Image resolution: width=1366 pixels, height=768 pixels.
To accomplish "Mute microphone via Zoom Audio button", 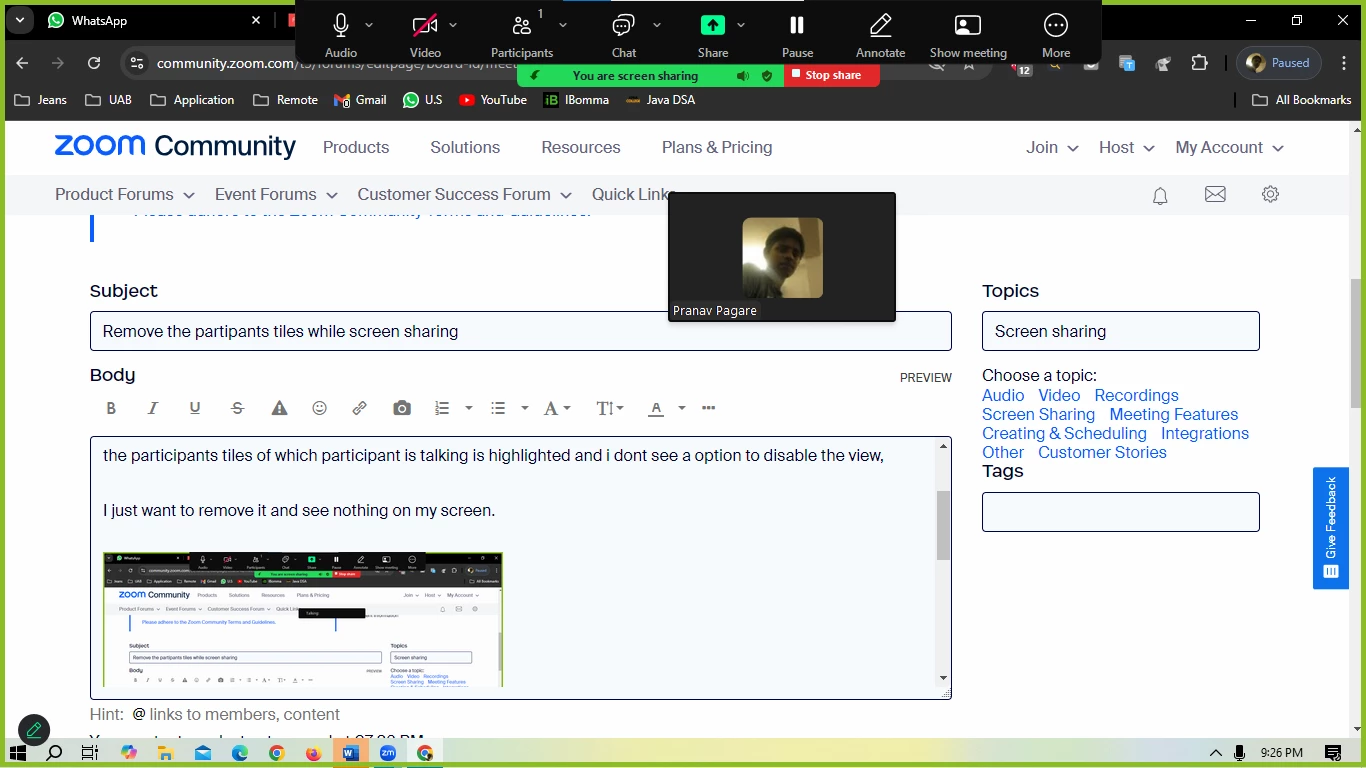I will (341, 33).
